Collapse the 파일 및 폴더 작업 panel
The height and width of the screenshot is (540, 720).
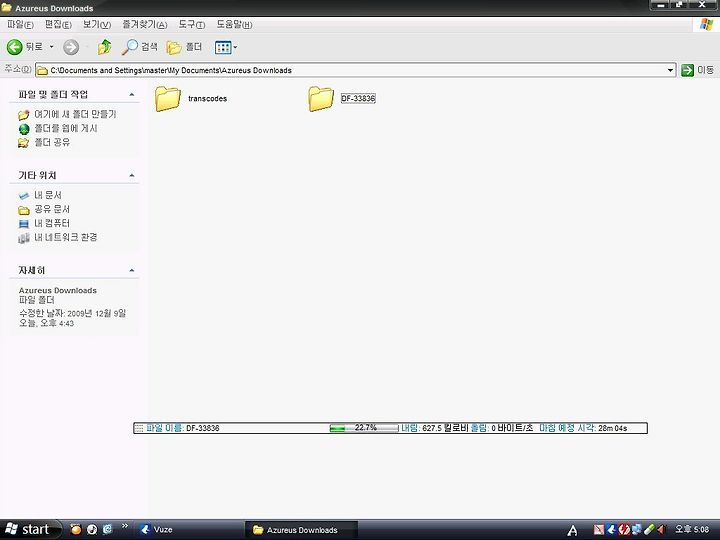click(132, 95)
